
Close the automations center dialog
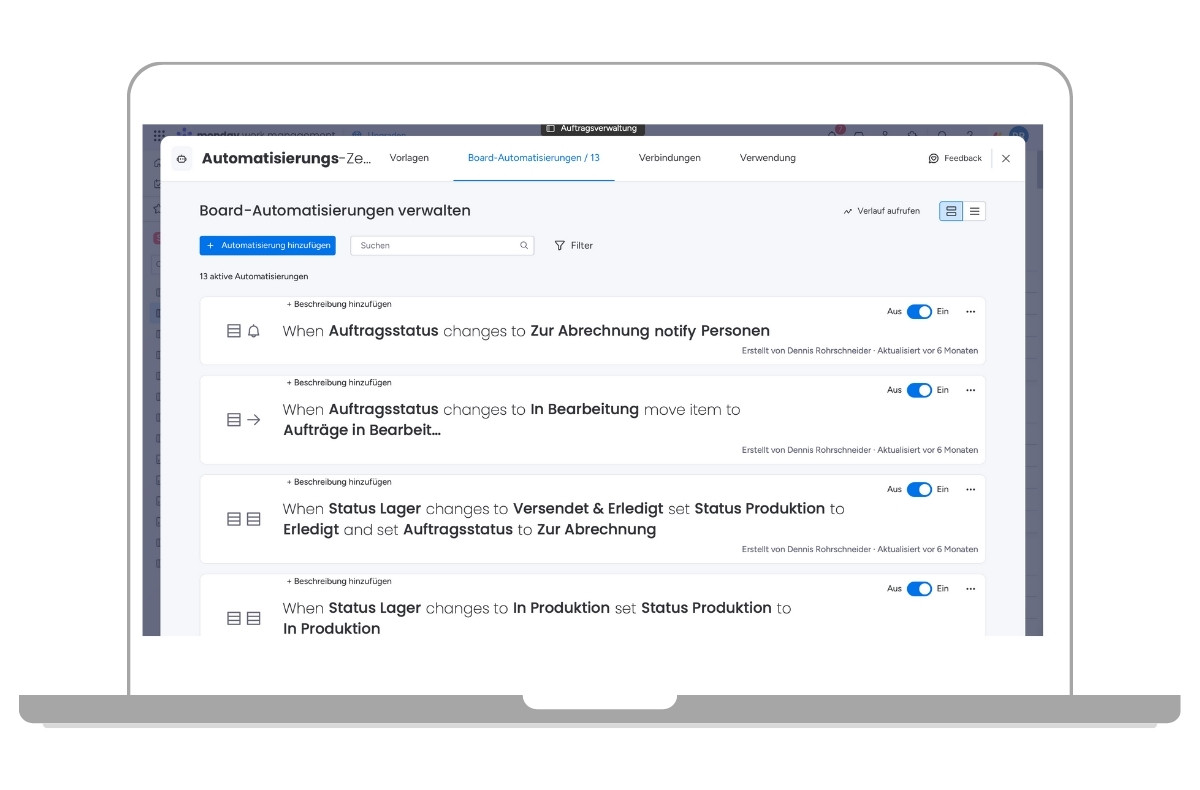point(1006,158)
